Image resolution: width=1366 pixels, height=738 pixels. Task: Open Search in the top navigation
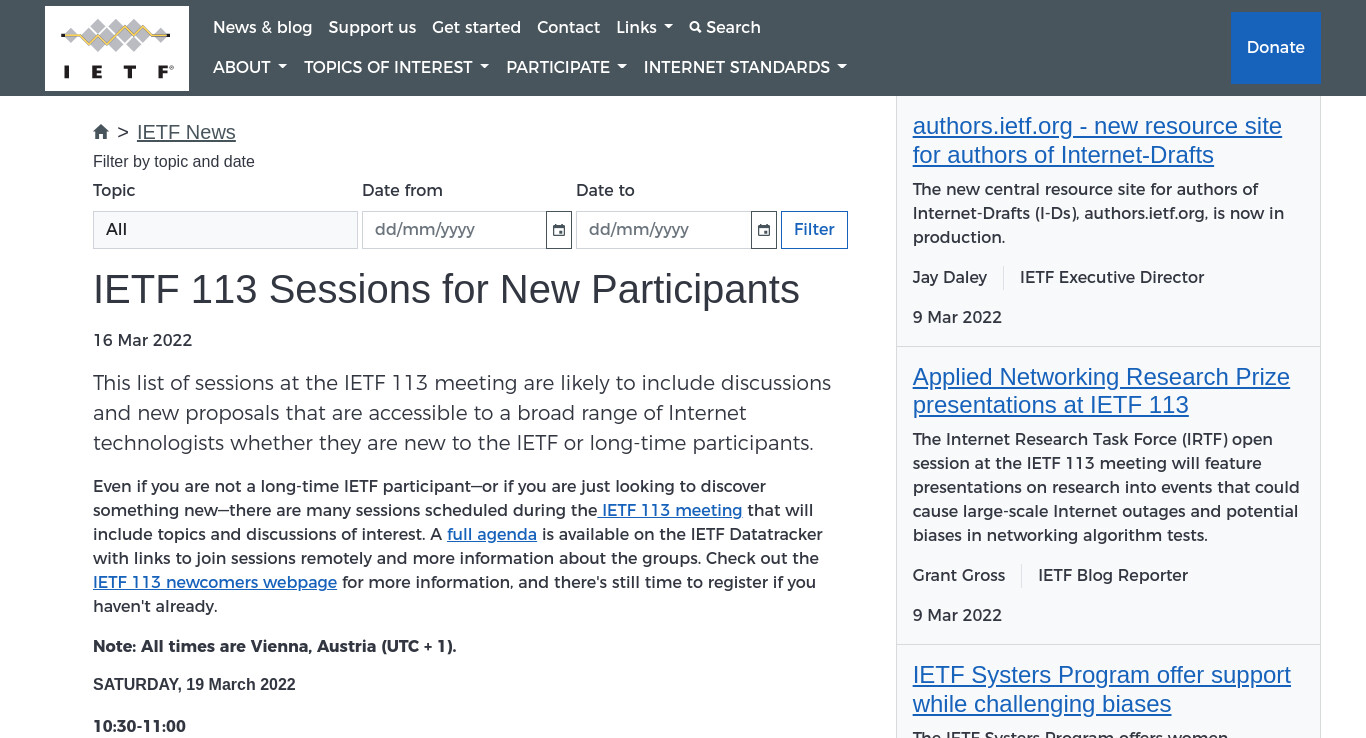[725, 27]
